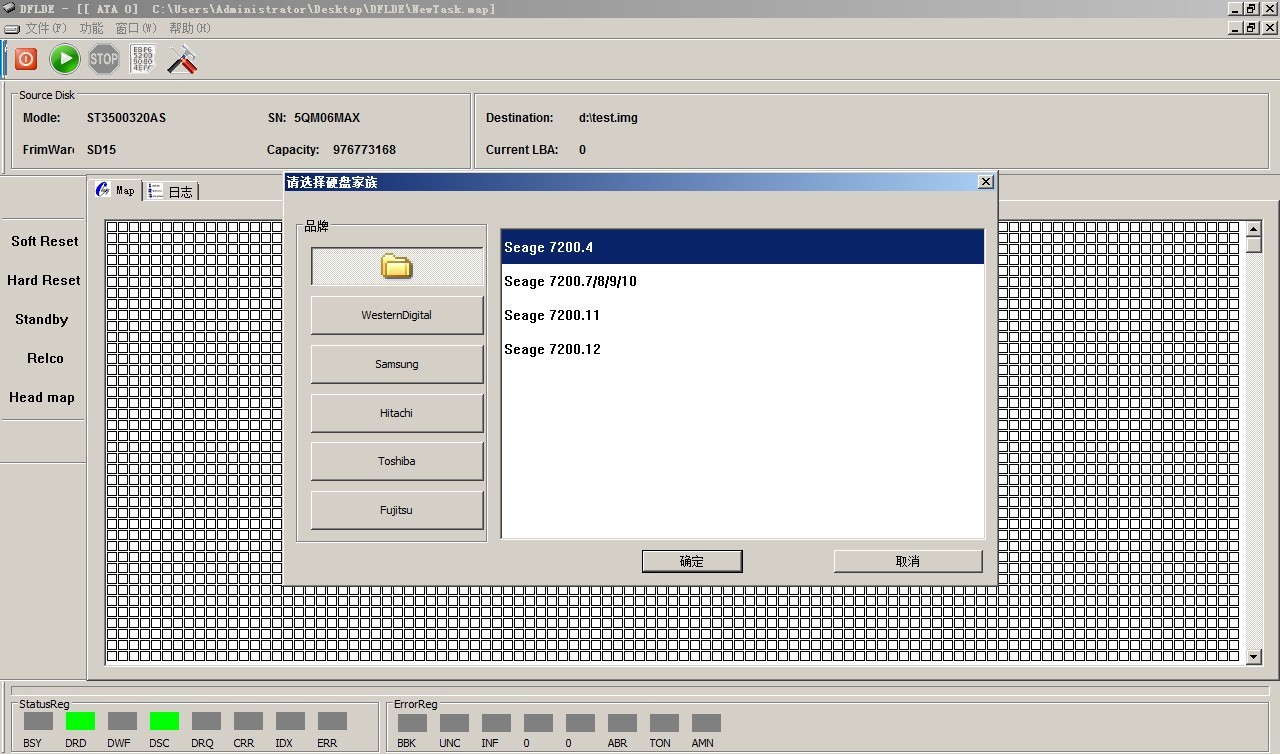
Task: Open the tools hammer and wrench icon
Action: (x=182, y=59)
